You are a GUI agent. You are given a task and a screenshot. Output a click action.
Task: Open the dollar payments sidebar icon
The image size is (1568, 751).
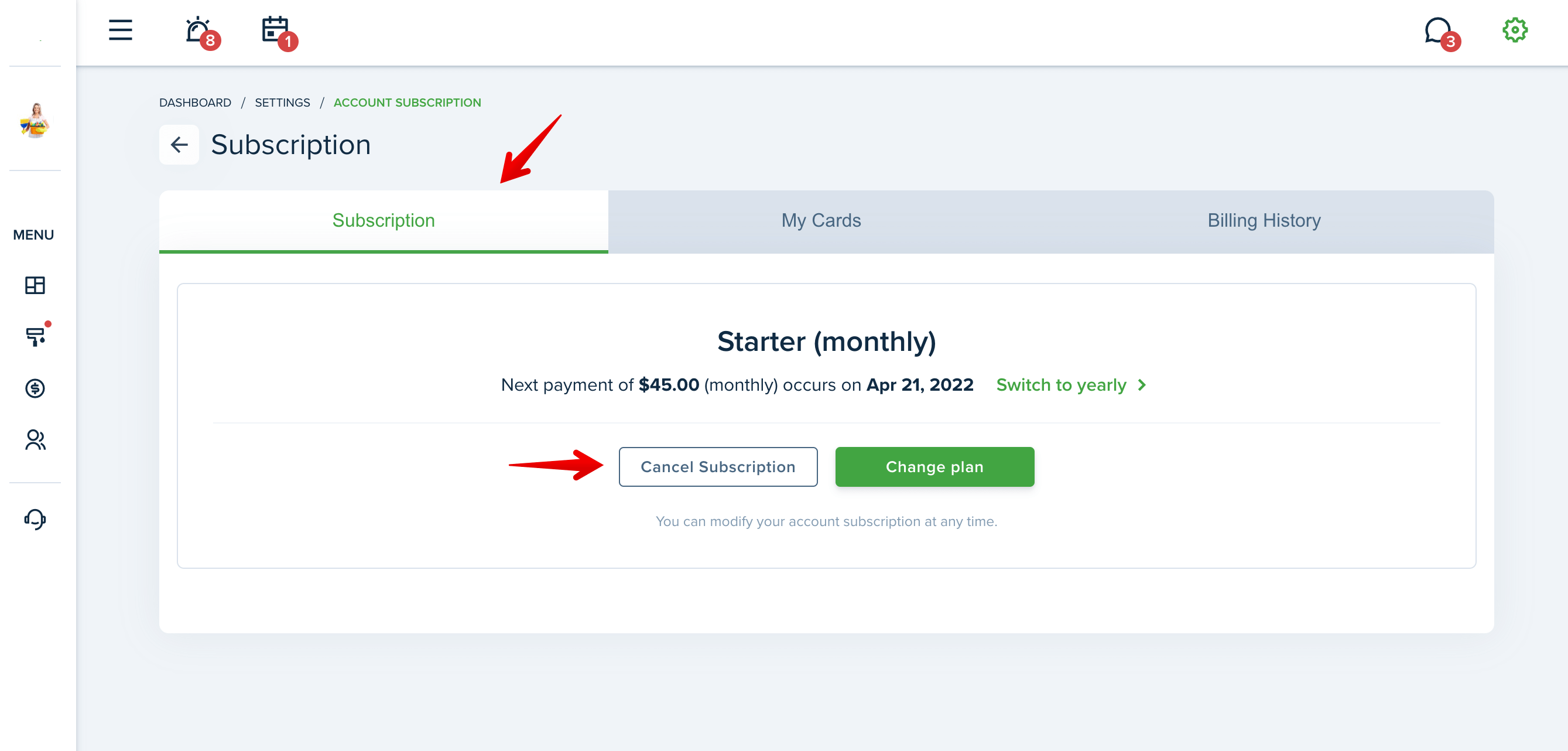coord(35,388)
